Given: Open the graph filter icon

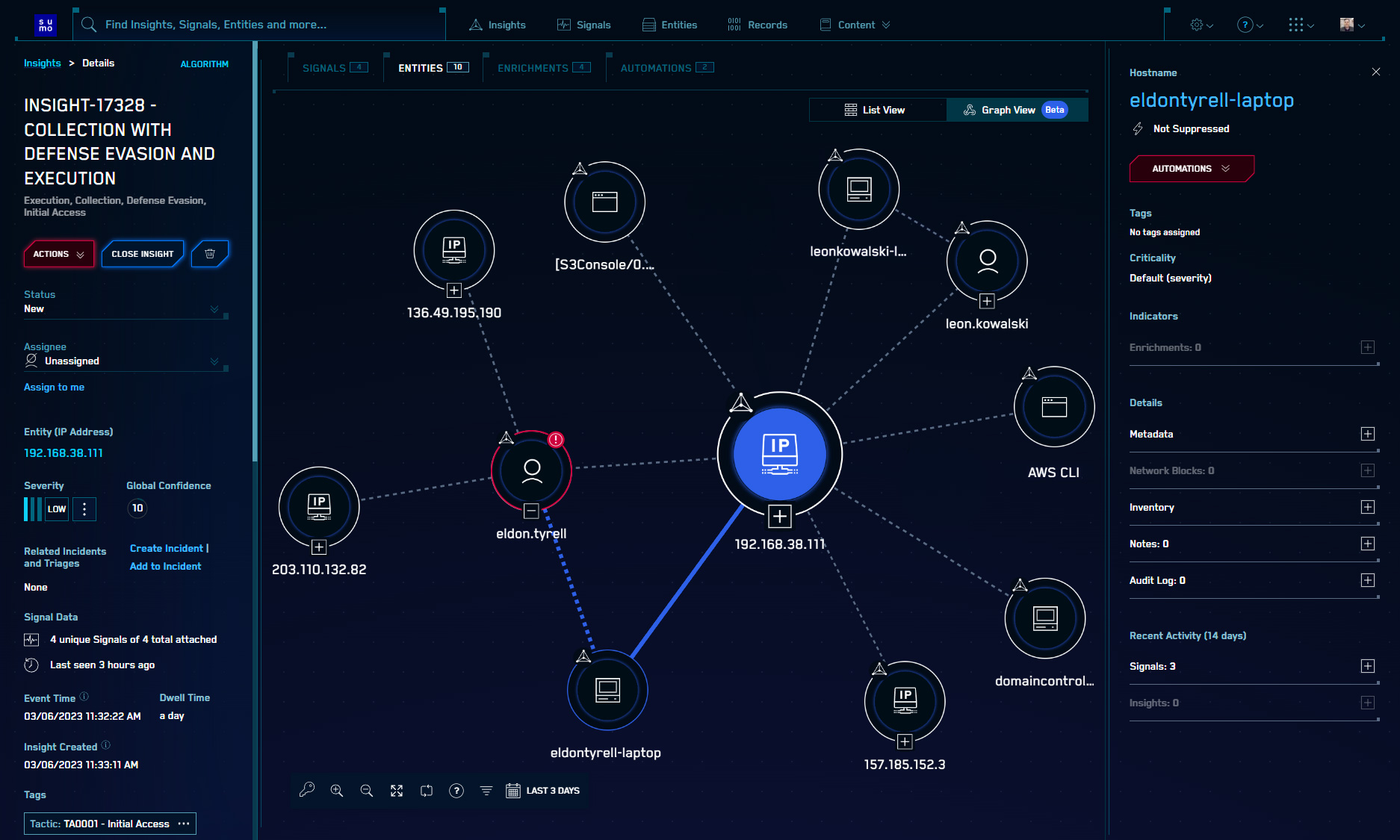Looking at the screenshot, I should pyautogui.click(x=486, y=790).
